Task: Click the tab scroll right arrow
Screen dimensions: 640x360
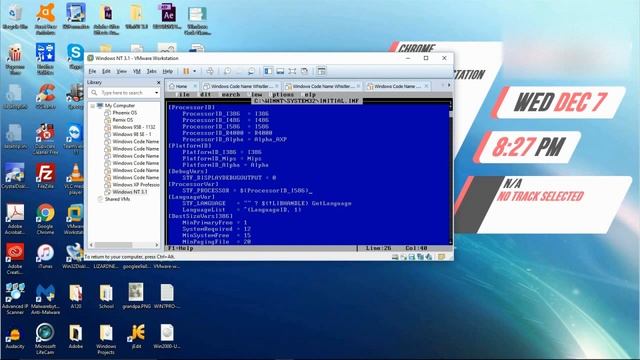Action: [x=449, y=85]
